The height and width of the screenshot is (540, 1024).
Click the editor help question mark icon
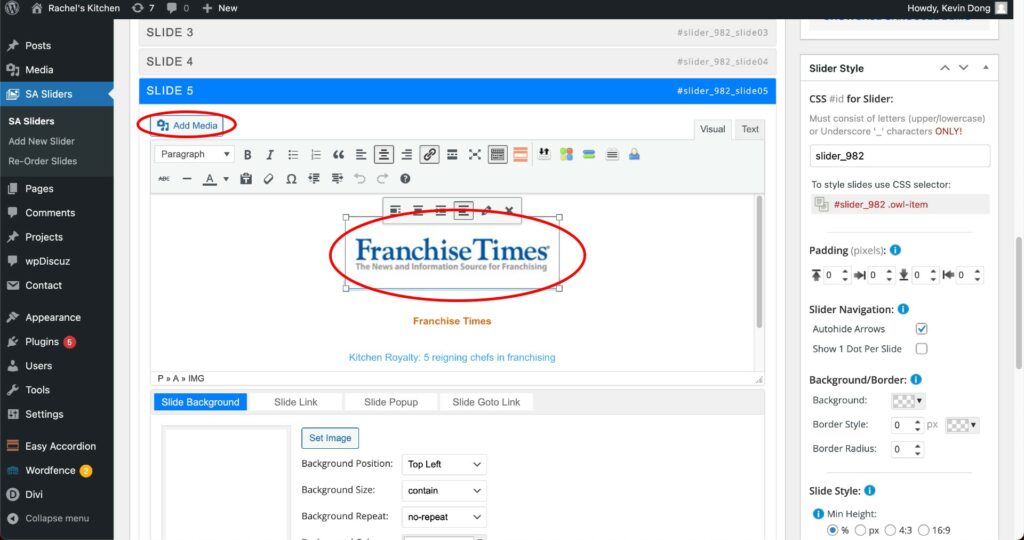click(x=405, y=179)
